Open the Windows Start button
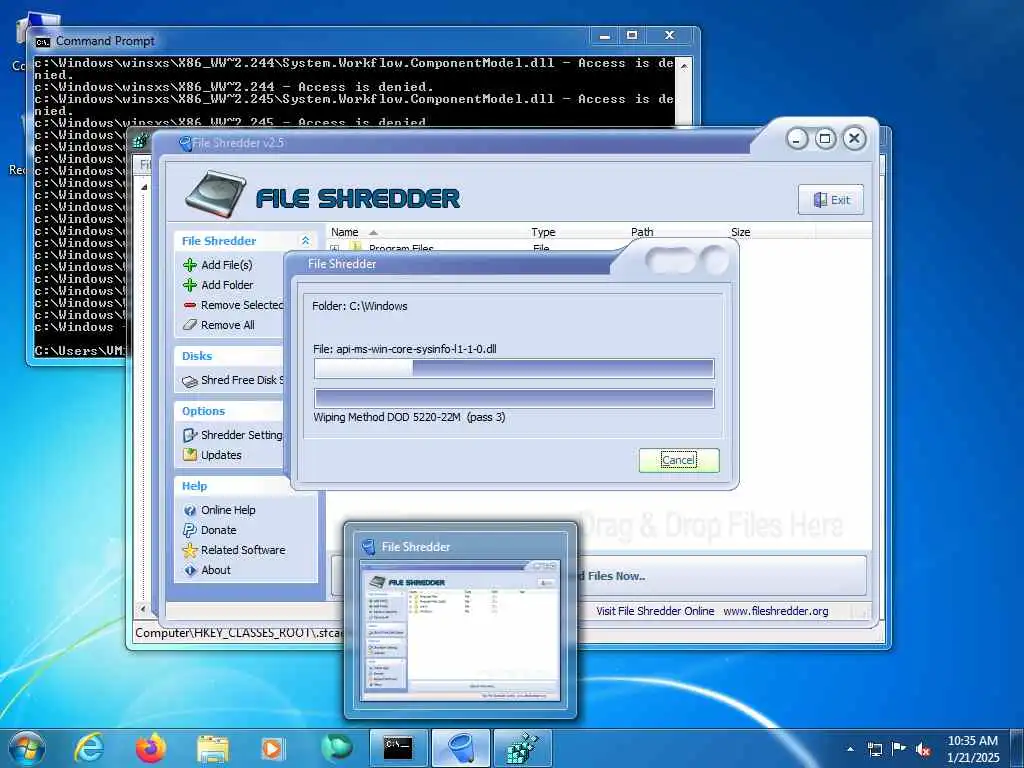1024x768 pixels. tap(27, 748)
